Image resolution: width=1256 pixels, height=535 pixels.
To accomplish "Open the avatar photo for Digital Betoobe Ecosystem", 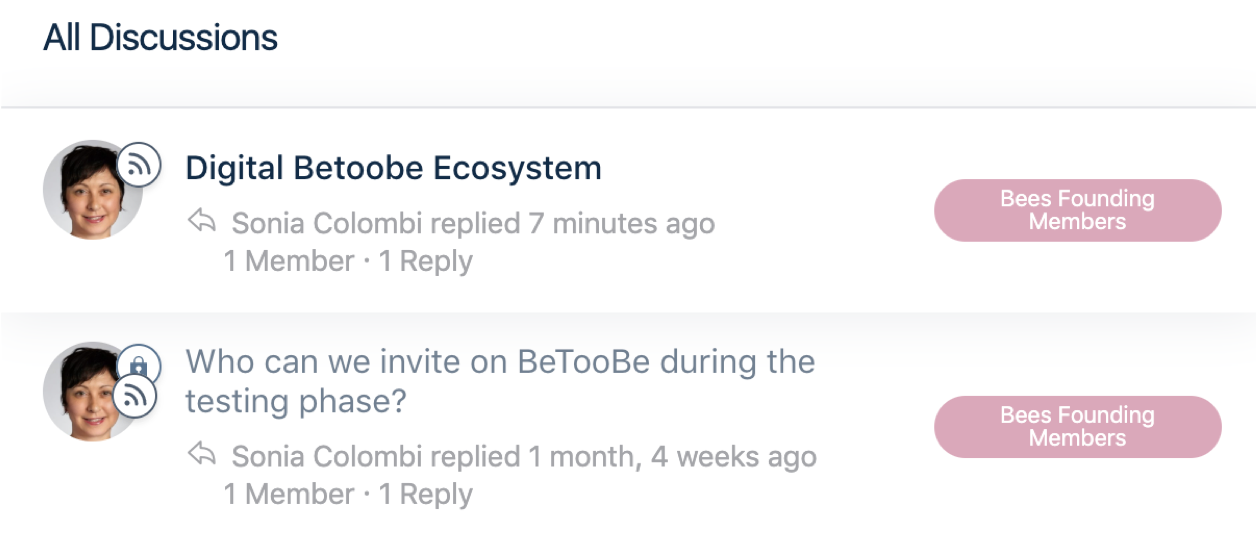I will pyautogui.click(x=92, y=190).
